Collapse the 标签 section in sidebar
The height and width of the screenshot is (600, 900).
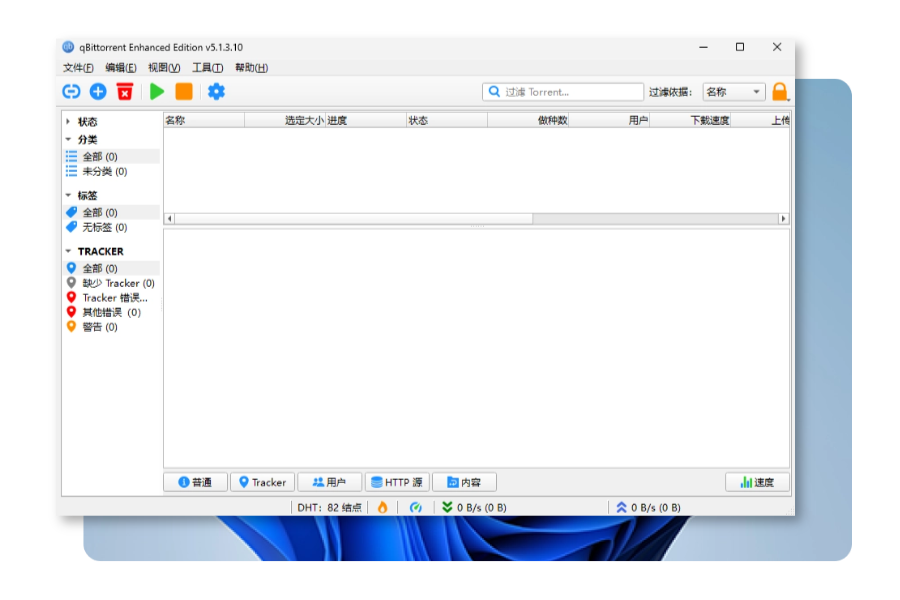[68, 195]
